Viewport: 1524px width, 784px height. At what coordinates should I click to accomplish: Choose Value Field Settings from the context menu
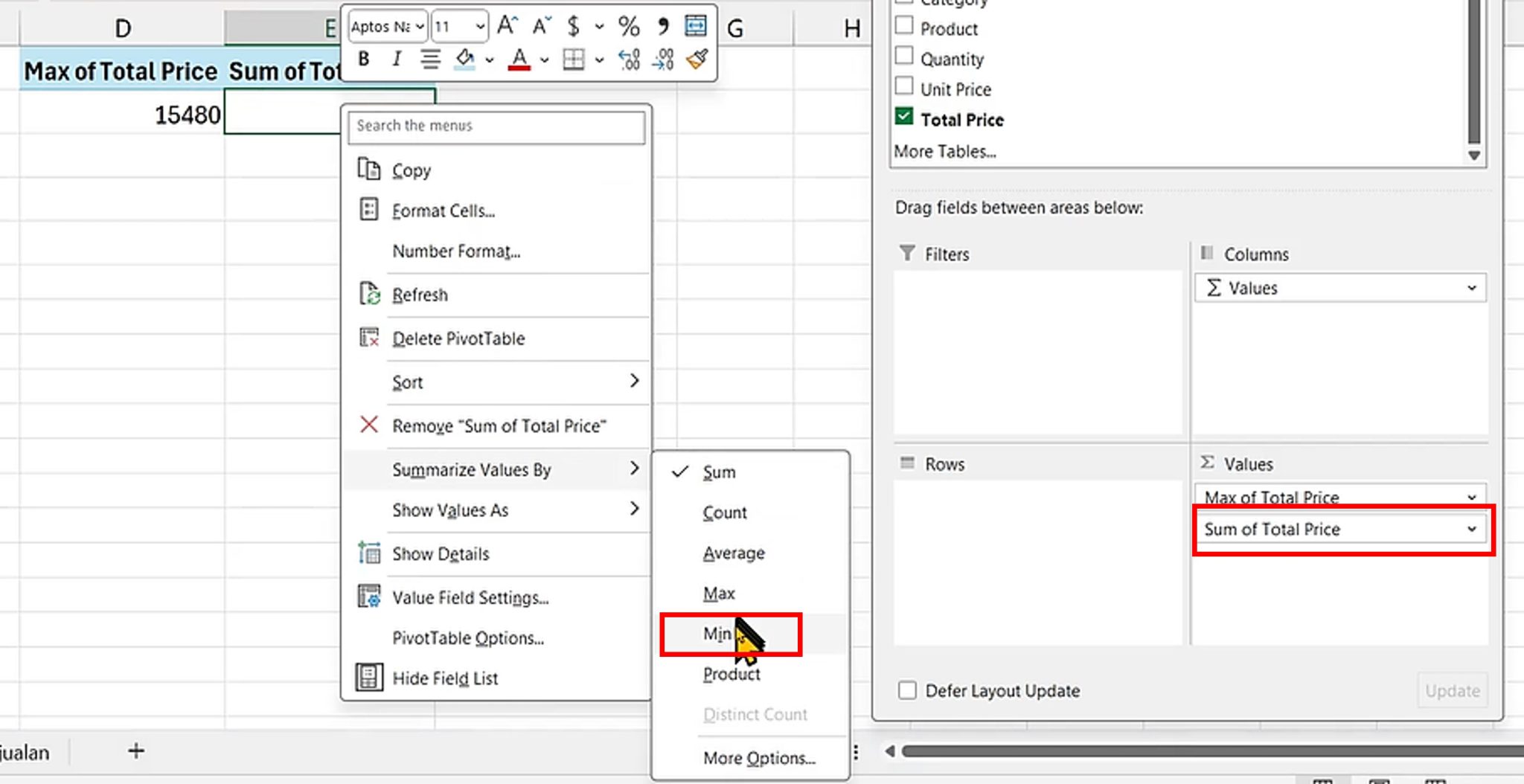470,597
